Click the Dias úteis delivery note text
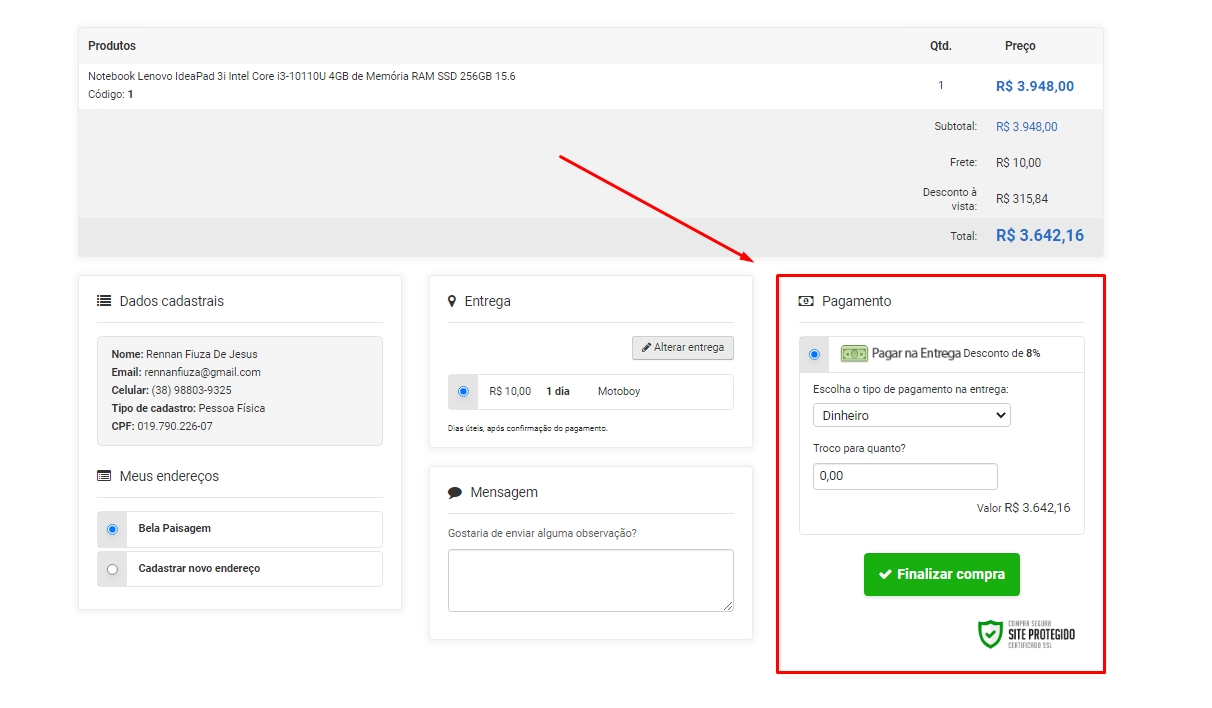Image resolution: width=1212 pixels, height=708 pixels. (x=527, y=428)
